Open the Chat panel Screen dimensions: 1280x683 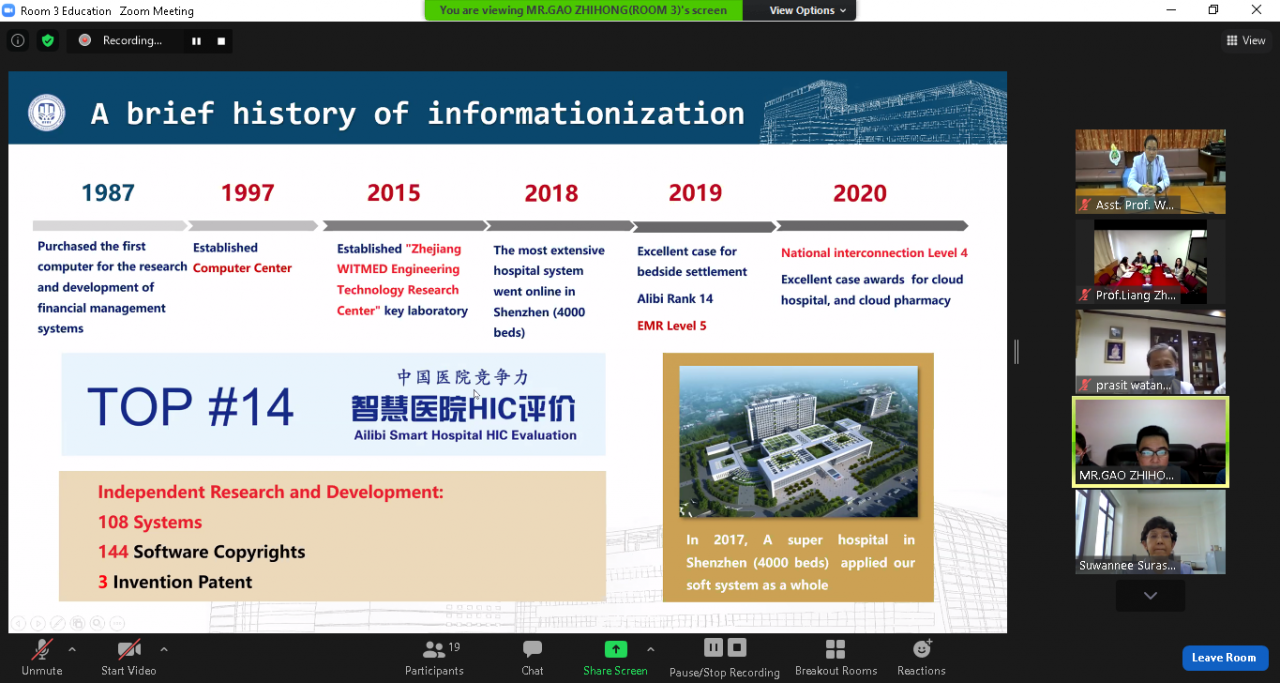click(532, 657)
